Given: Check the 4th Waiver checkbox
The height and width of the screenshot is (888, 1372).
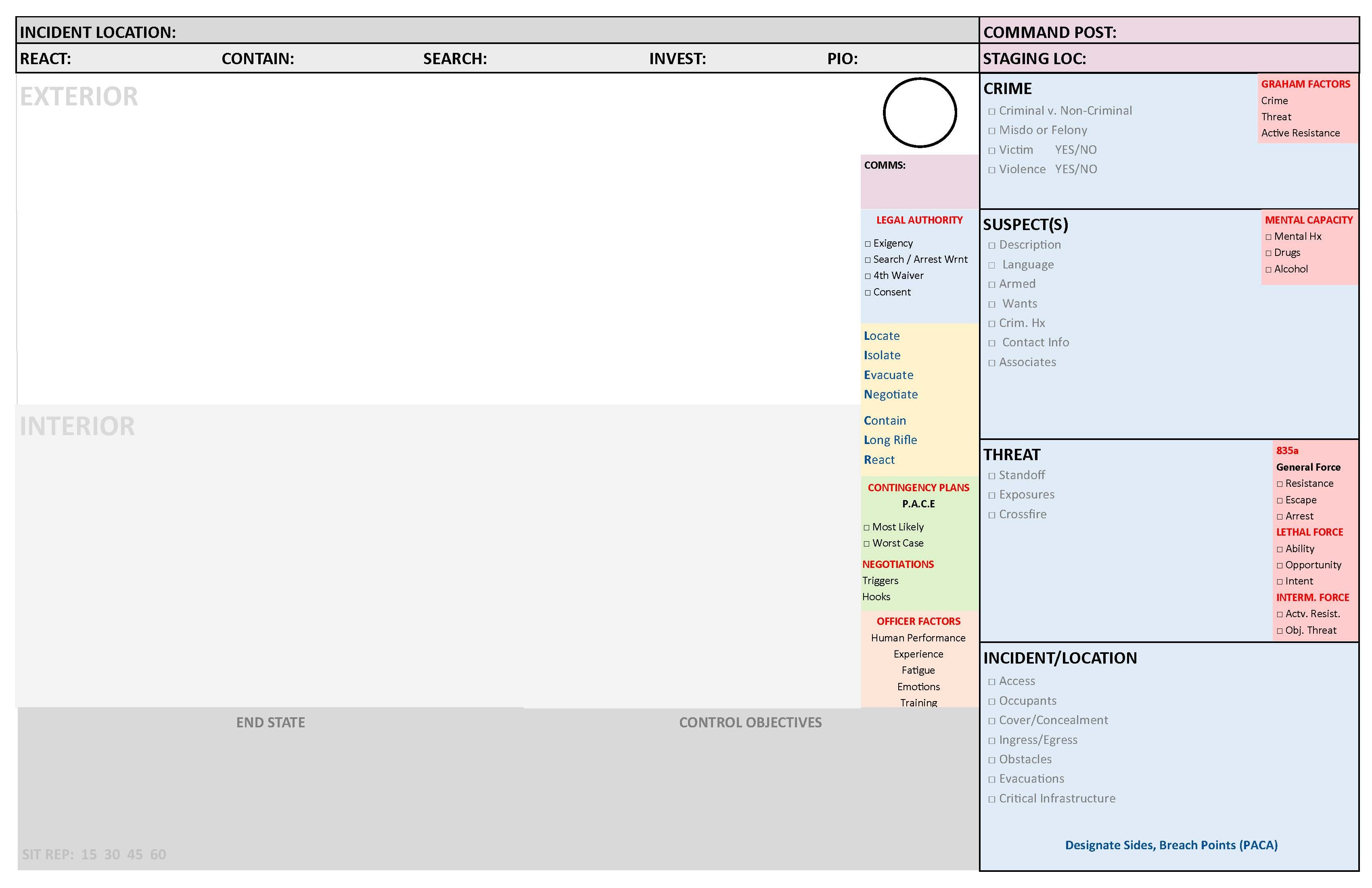Looking at the screenshot, I should [868, 275].
